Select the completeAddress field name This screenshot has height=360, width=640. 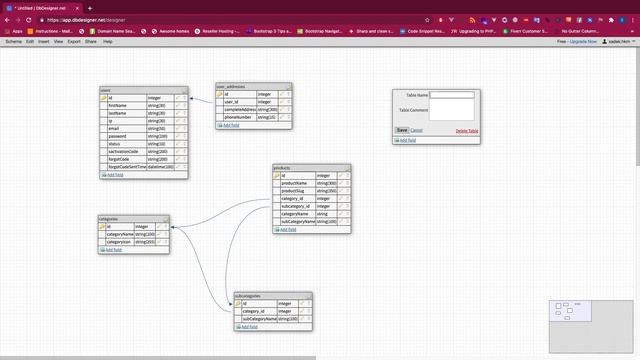[240, 110]
